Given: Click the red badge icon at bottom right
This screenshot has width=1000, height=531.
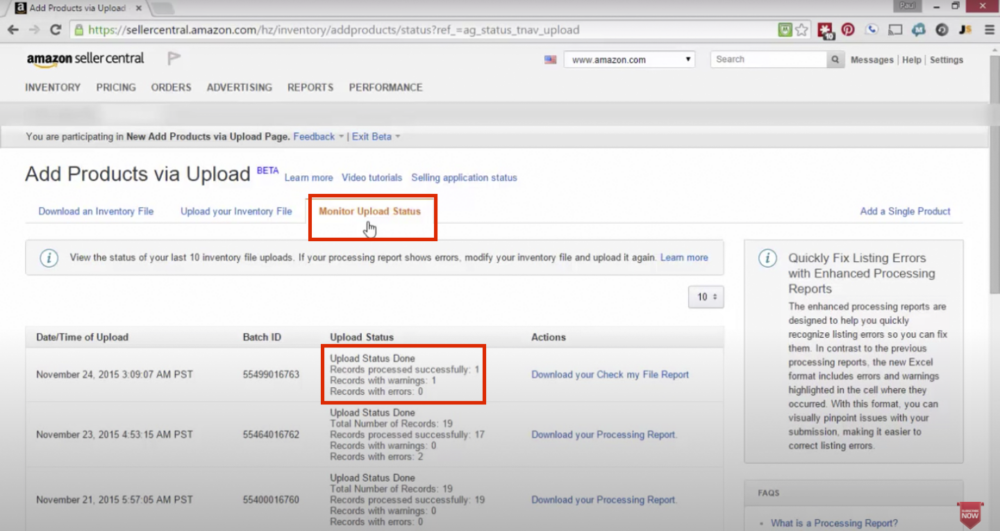Looking at the screenshot, I should pyautogui.click(x=970, y=514).
